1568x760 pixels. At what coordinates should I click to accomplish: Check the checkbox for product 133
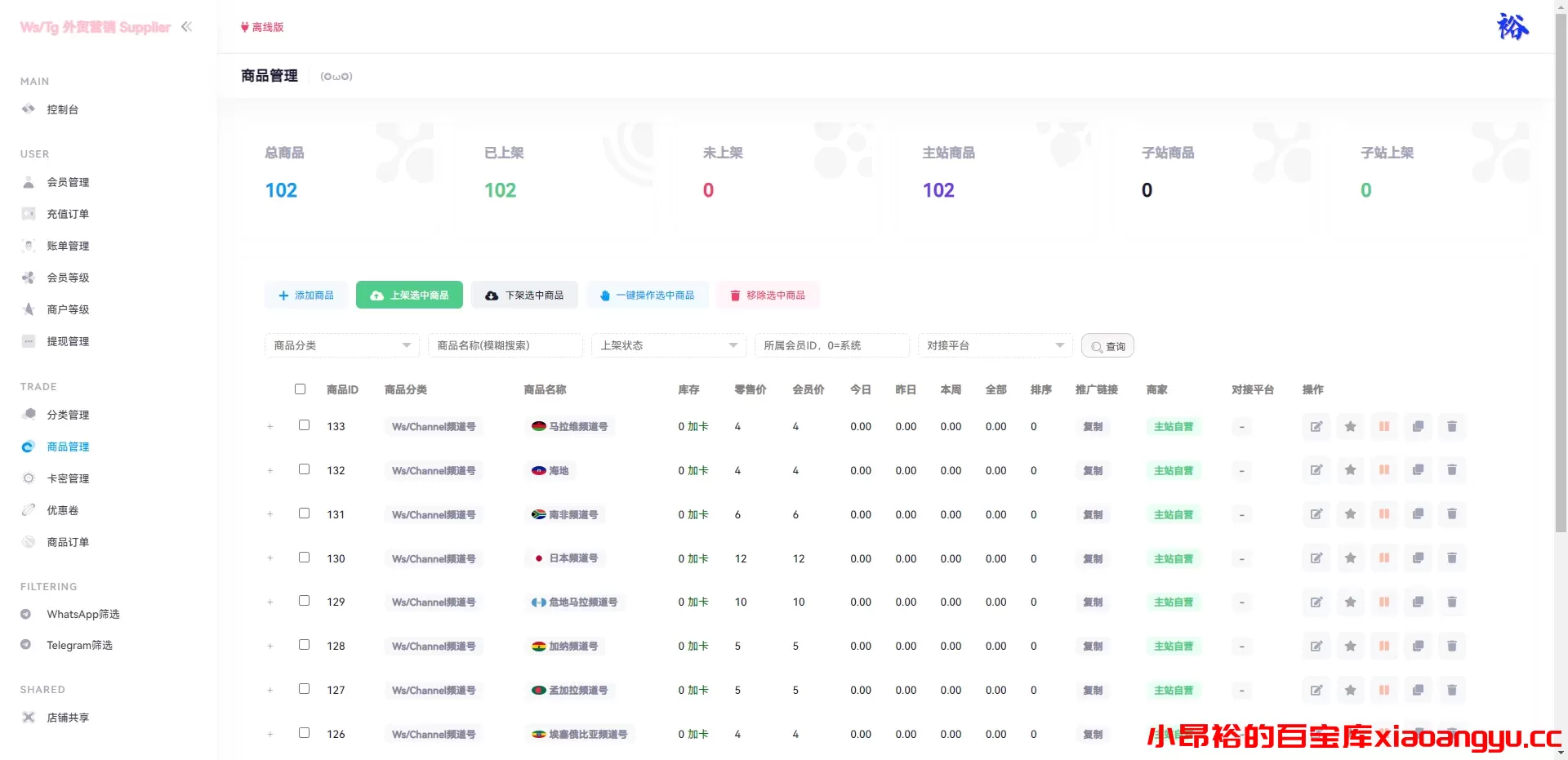click(304, 424)
